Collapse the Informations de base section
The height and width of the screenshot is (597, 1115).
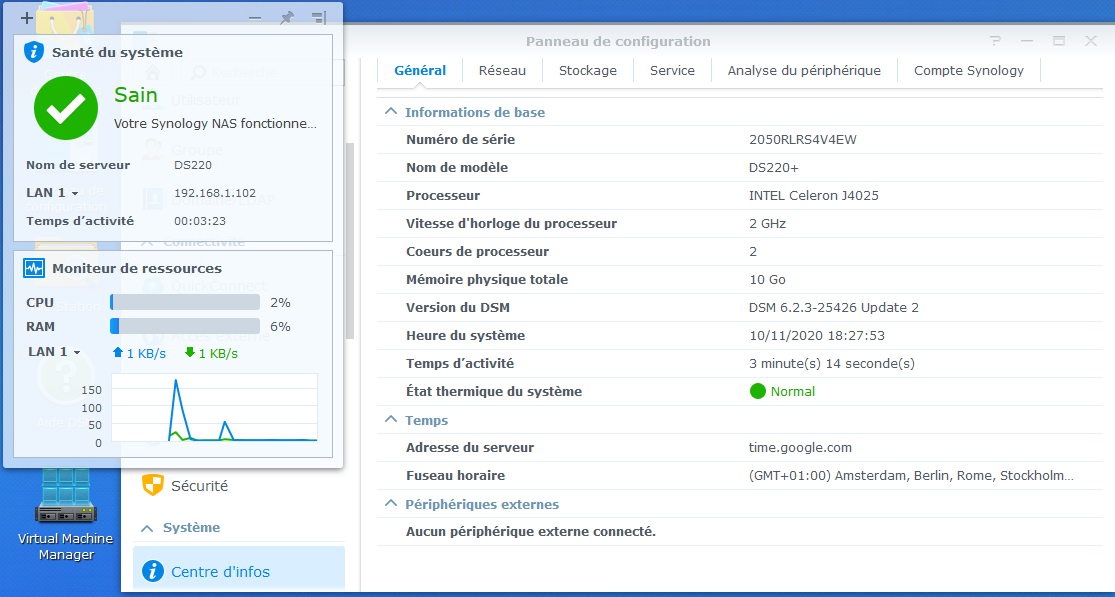click(390, 112)
